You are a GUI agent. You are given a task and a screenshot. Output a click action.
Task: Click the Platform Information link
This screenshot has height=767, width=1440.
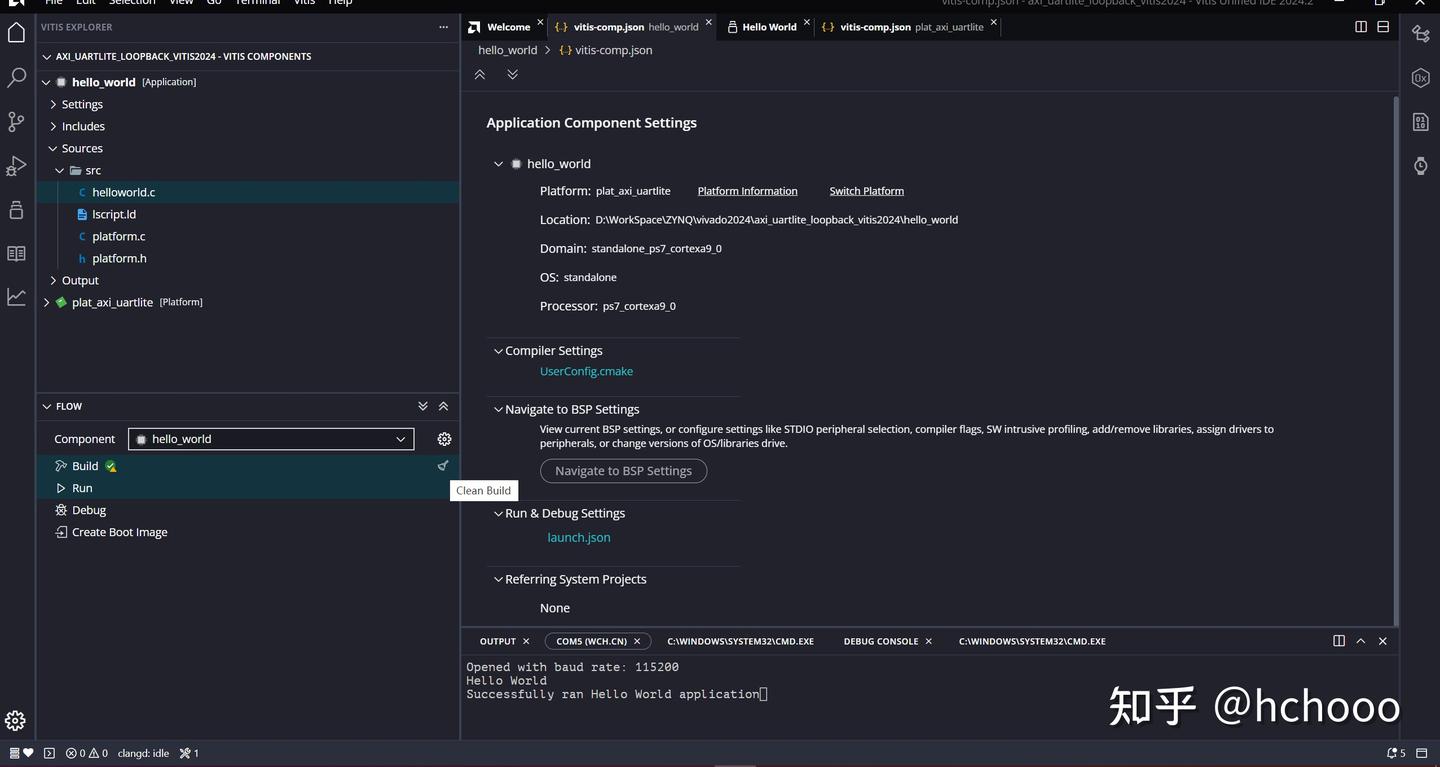747,191
